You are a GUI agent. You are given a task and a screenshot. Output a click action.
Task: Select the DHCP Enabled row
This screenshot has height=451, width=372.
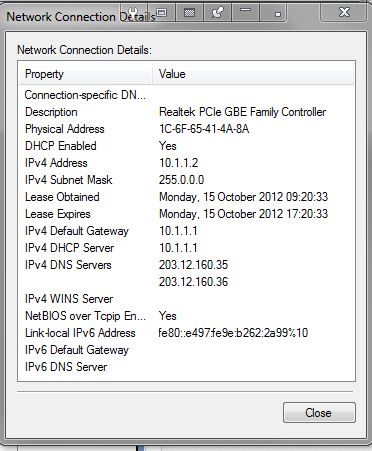point(186,146)
